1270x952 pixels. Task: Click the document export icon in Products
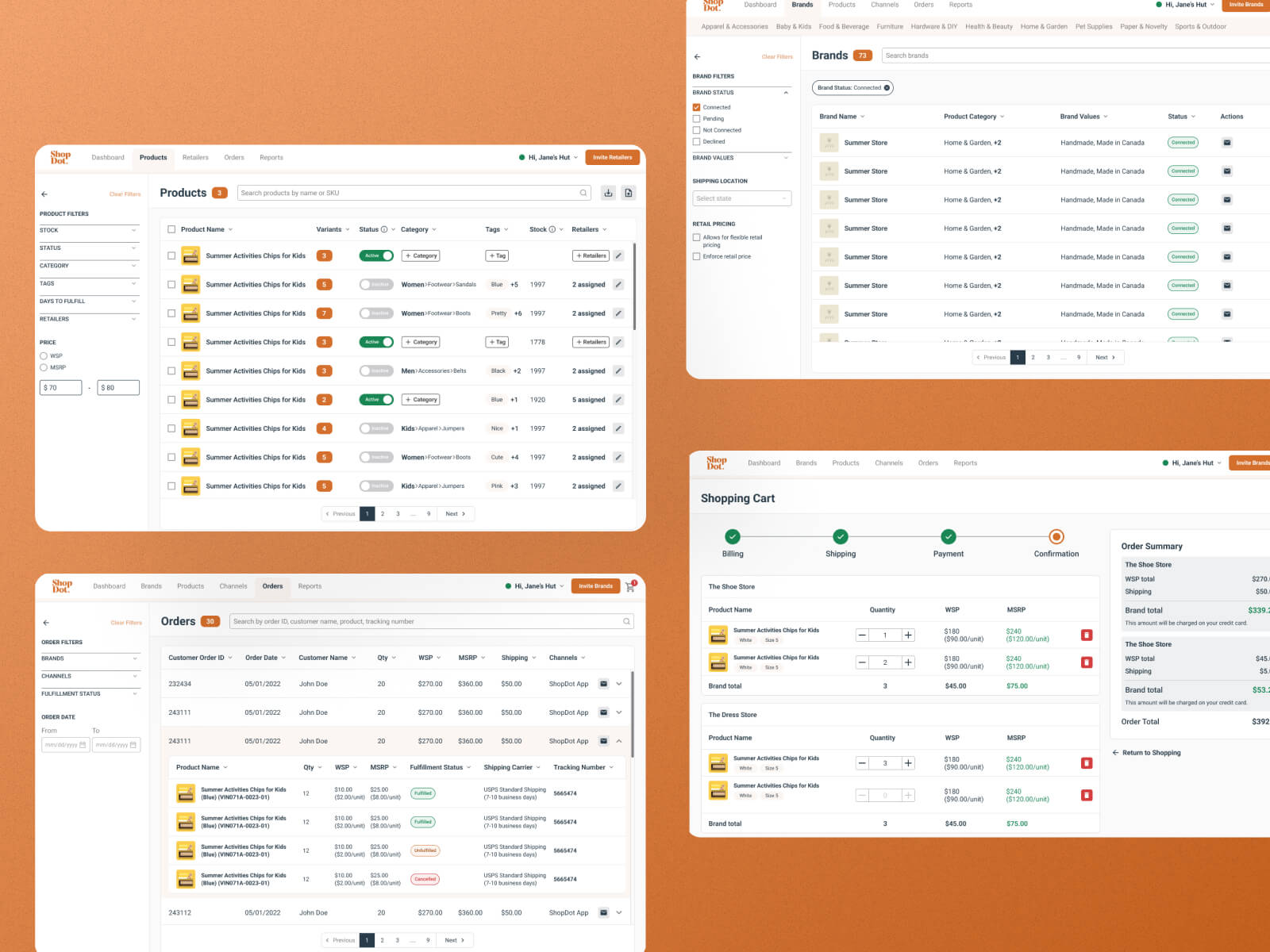point(628,193)
